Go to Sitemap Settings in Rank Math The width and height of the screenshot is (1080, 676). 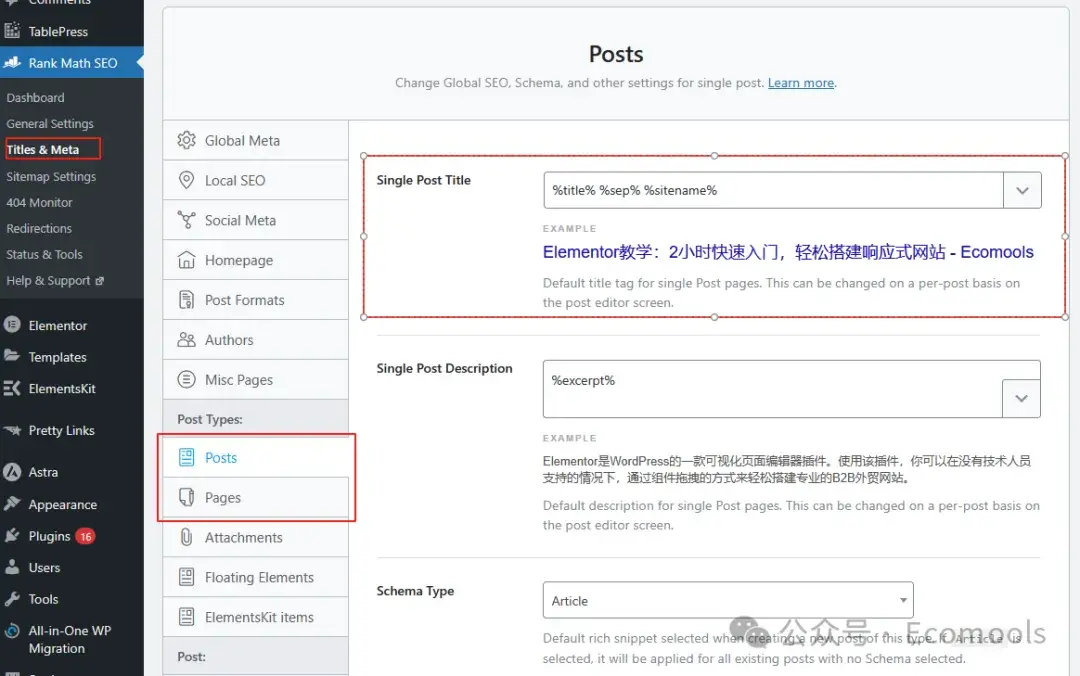pos(51,177)
